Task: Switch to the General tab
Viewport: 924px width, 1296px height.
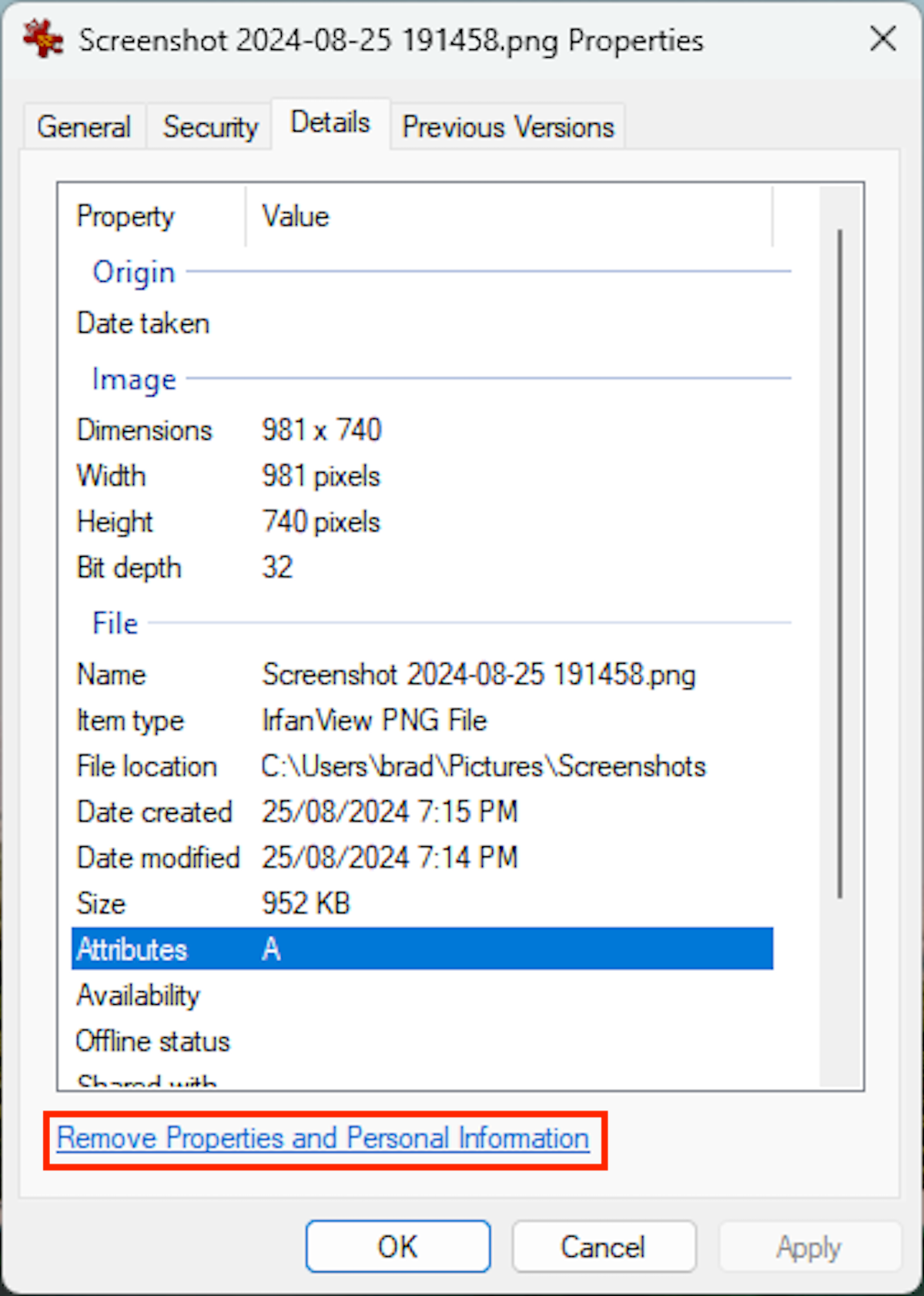Action: 84,127
